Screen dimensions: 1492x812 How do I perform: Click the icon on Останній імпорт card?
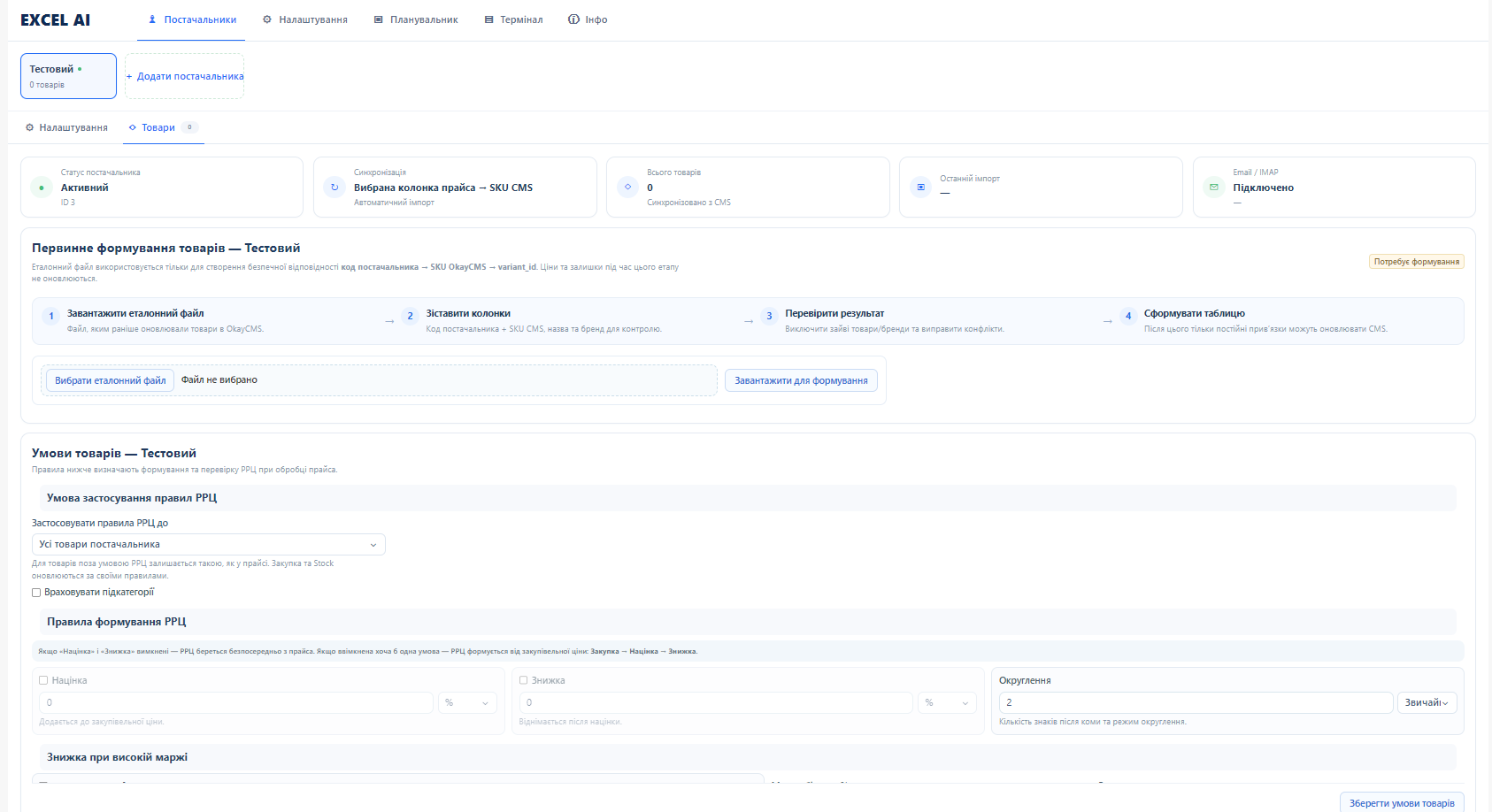tap(920, 188)
